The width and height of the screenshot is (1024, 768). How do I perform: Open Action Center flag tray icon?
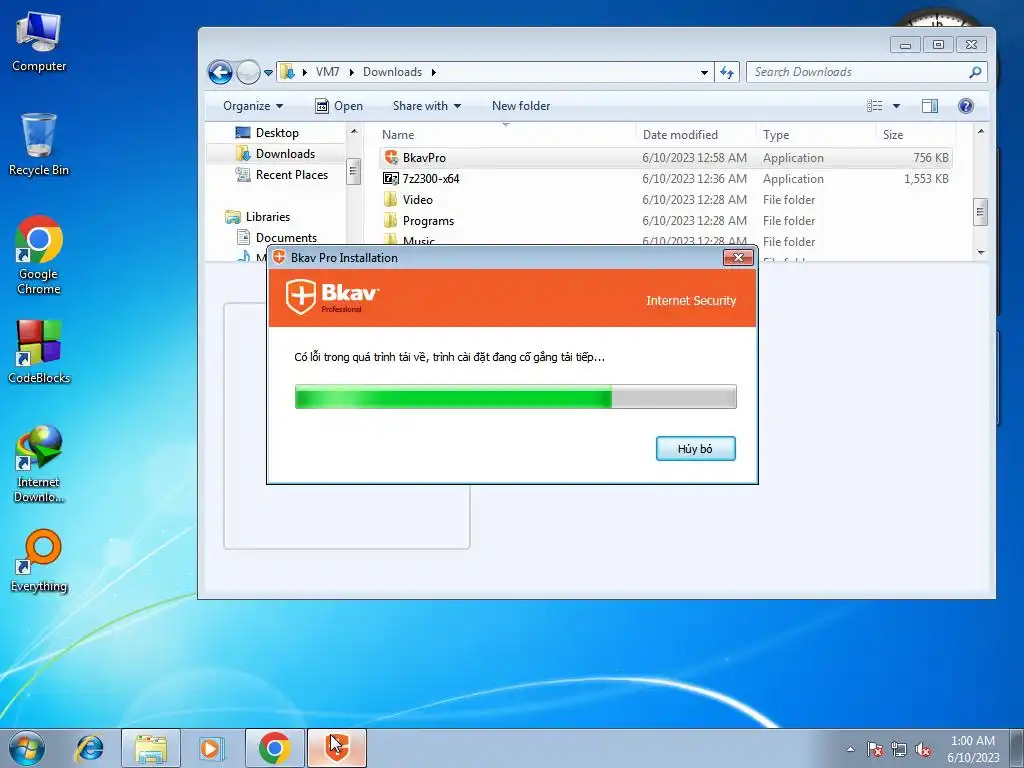[x=874, y=749]
